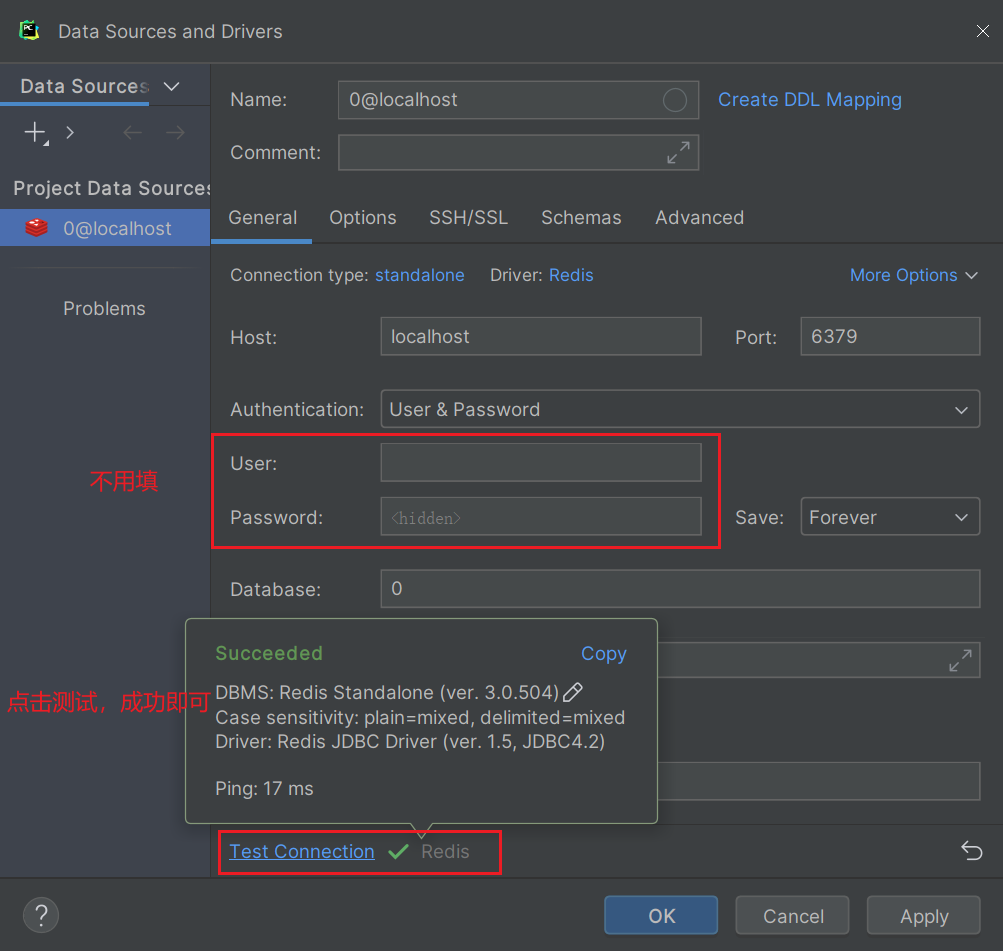Open the Schemas tab
The width and height of the screenshot is (1003, 951).
(581, 217)
